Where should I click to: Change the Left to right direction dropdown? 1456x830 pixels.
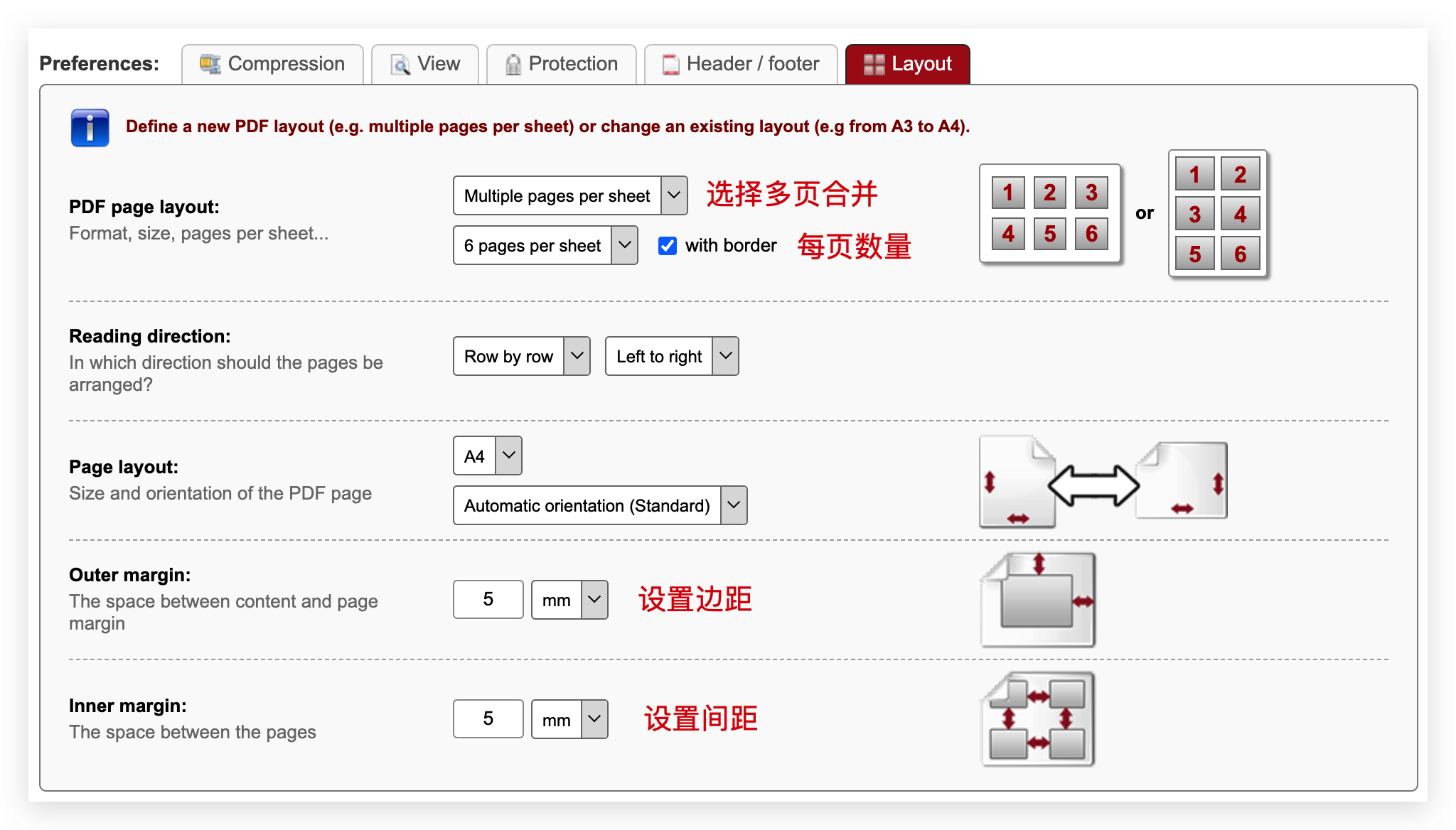click(x=671, y=356)
